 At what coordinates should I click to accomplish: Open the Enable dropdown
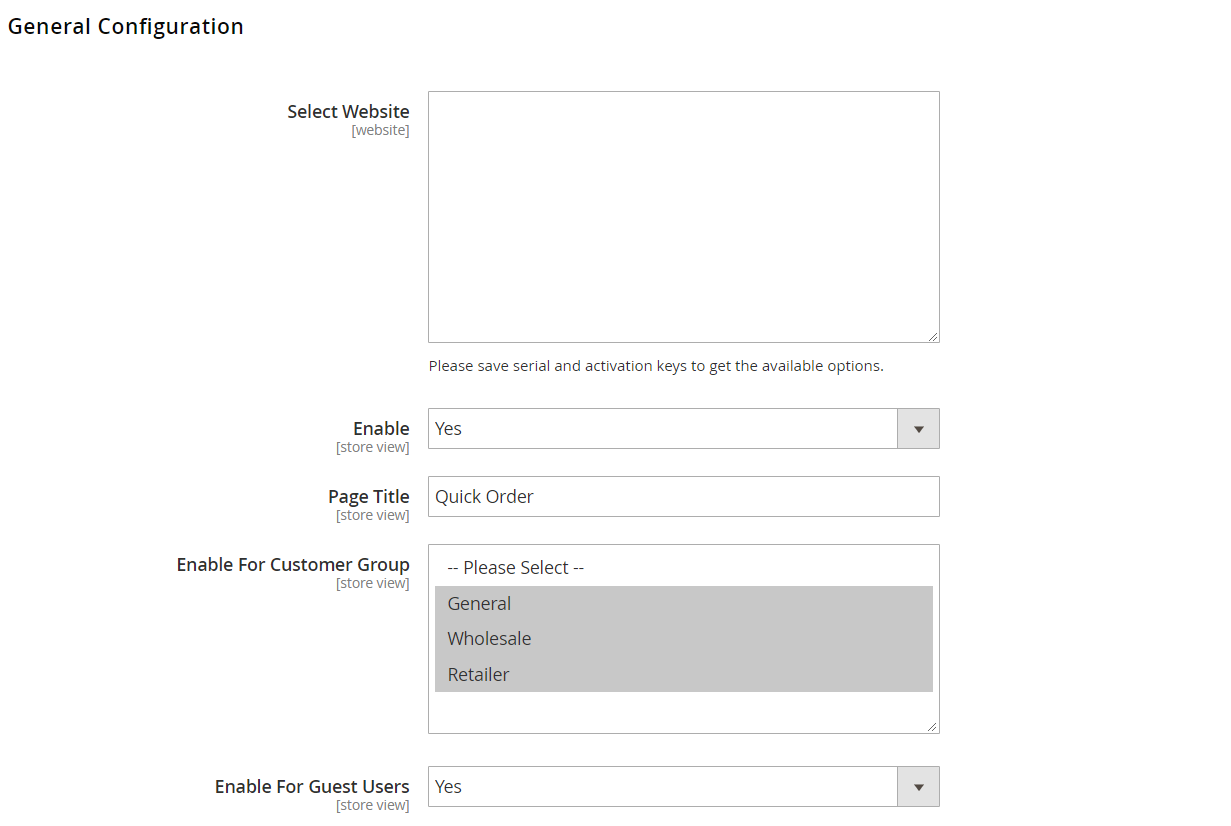683,428
